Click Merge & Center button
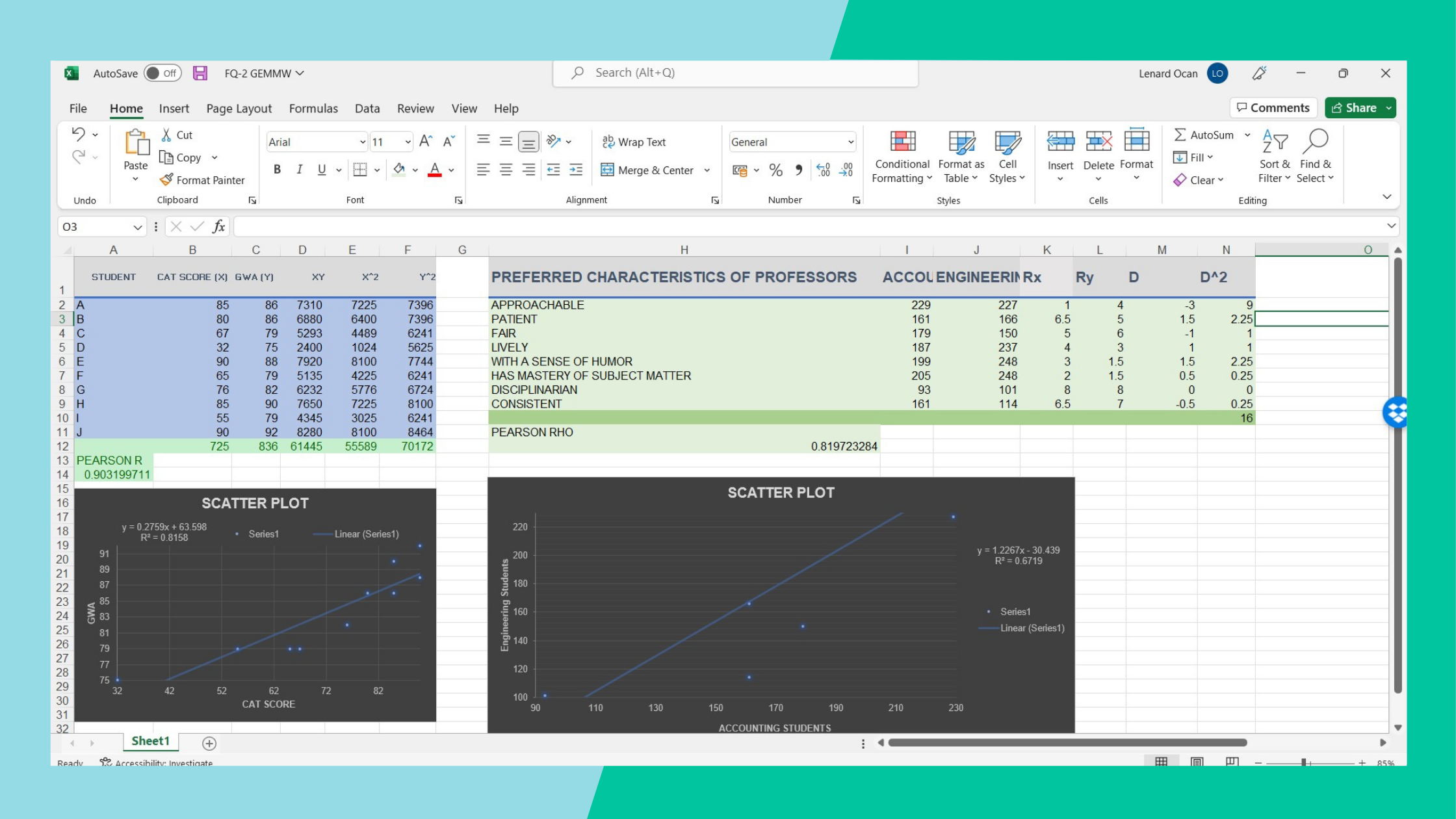Screen dimensions: 1456x819 [x=647, y=170]
